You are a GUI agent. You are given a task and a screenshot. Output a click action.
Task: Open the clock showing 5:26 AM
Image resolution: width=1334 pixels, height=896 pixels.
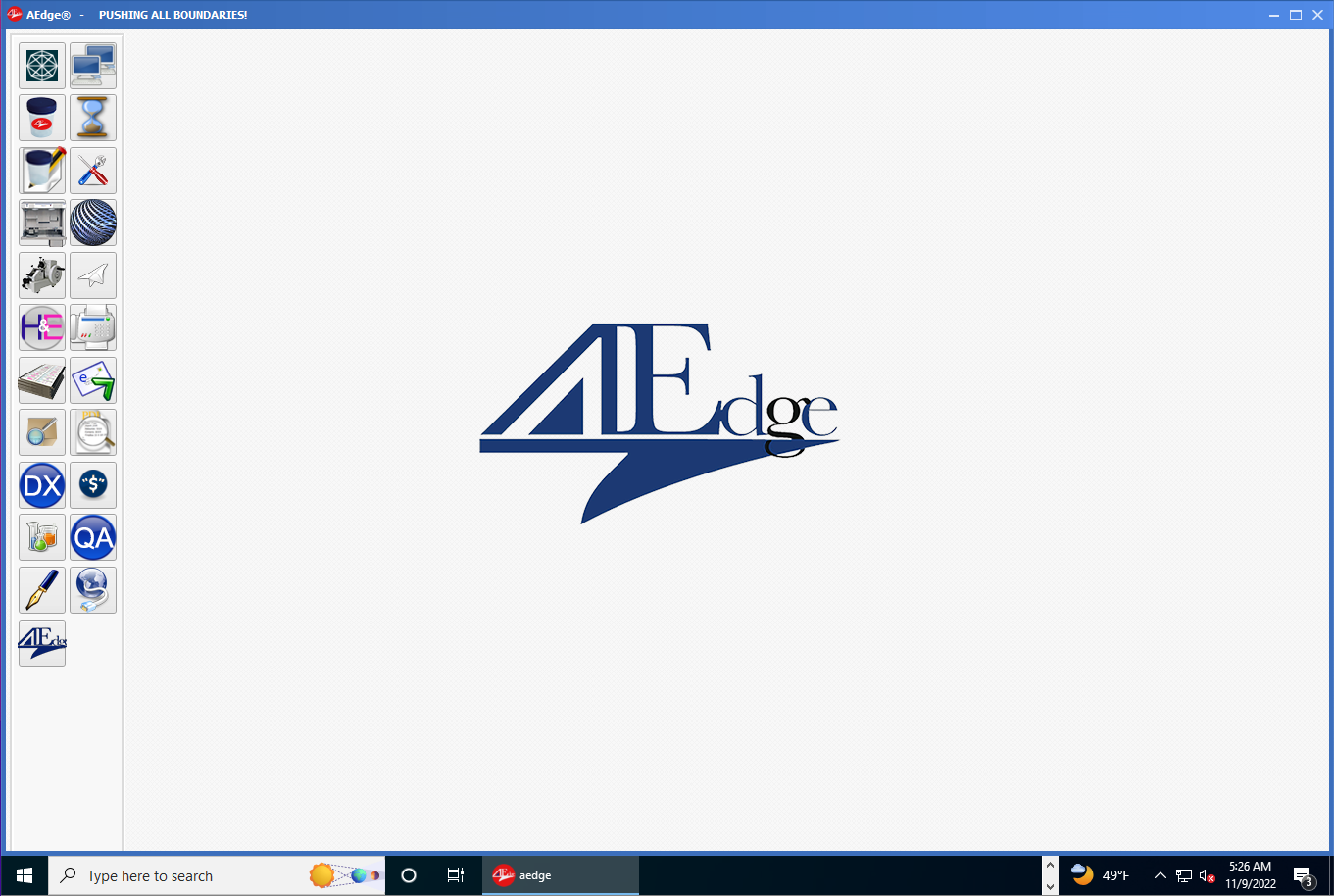pos(1250,875)
